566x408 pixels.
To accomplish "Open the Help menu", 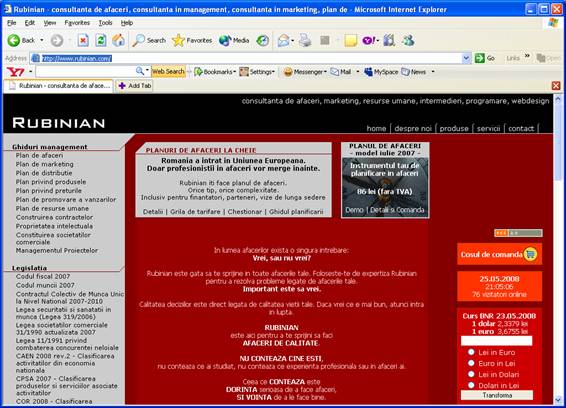I will tap(127, 23).
